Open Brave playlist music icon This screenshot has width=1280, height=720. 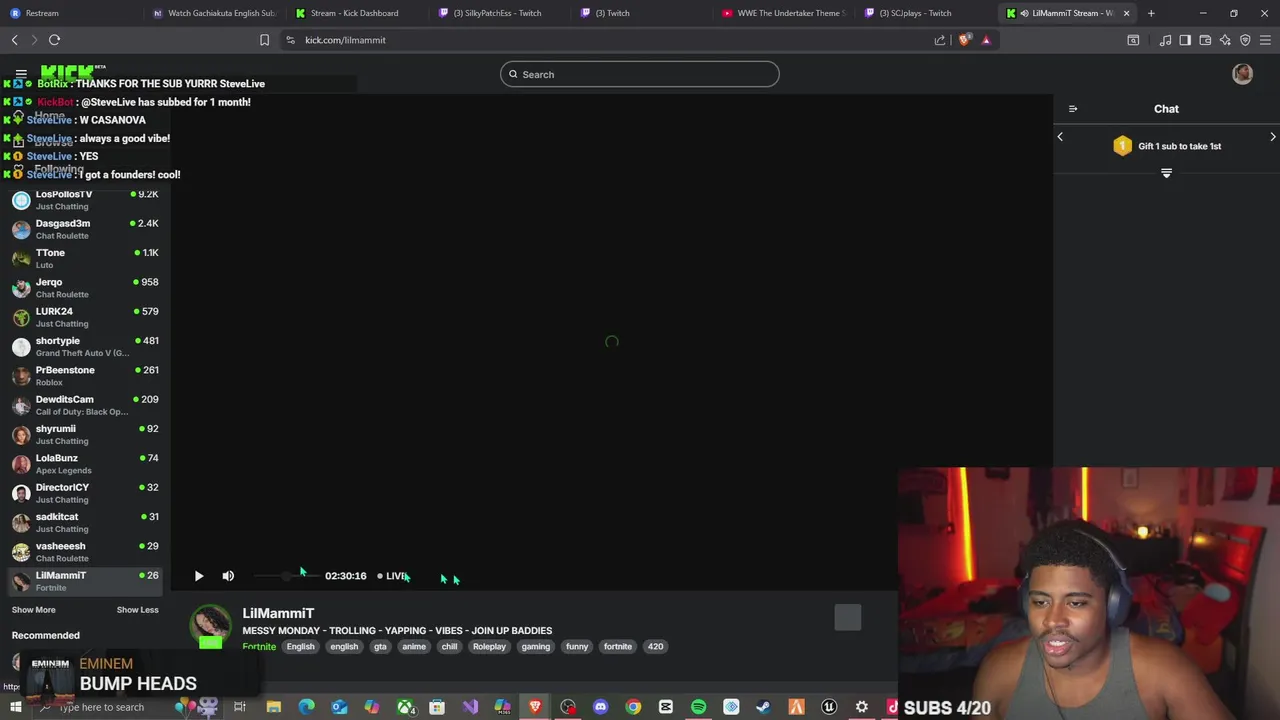pos(1165,40)
